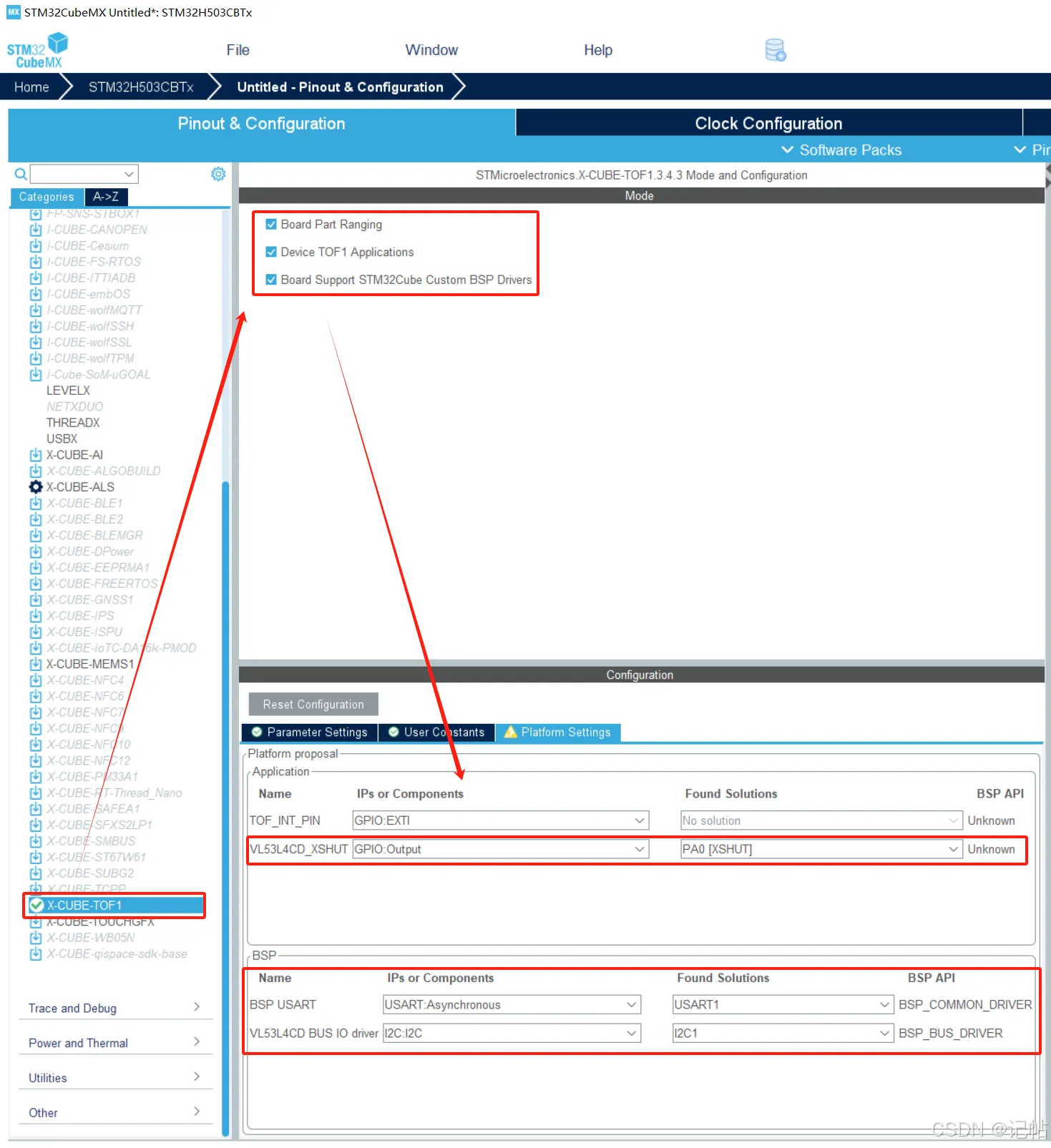Switch sidebar to A->Z view
Screen dimensions: 1051x1148
point(106,197)
